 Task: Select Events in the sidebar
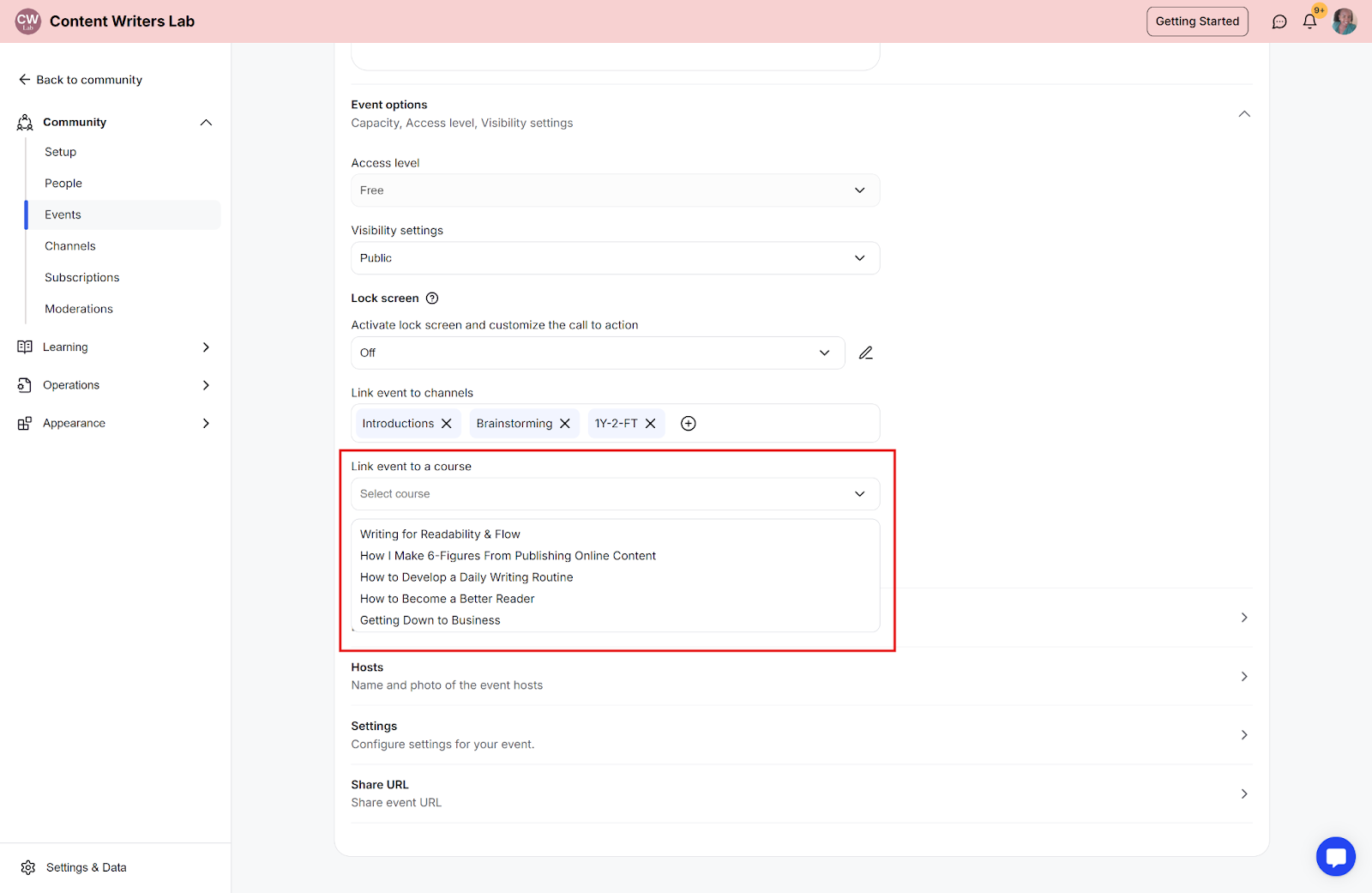point(123,214)
